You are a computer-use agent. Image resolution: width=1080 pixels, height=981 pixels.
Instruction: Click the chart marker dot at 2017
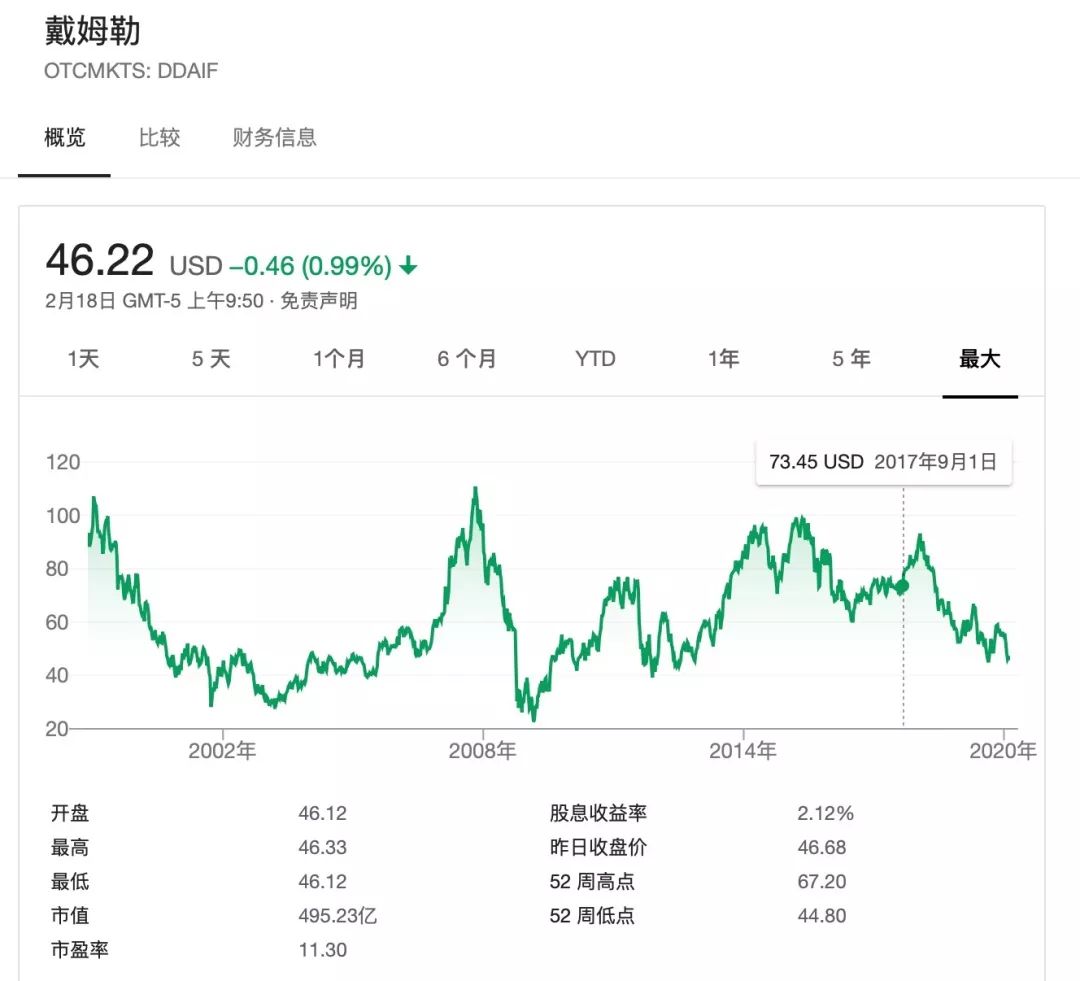pos(902,586)
